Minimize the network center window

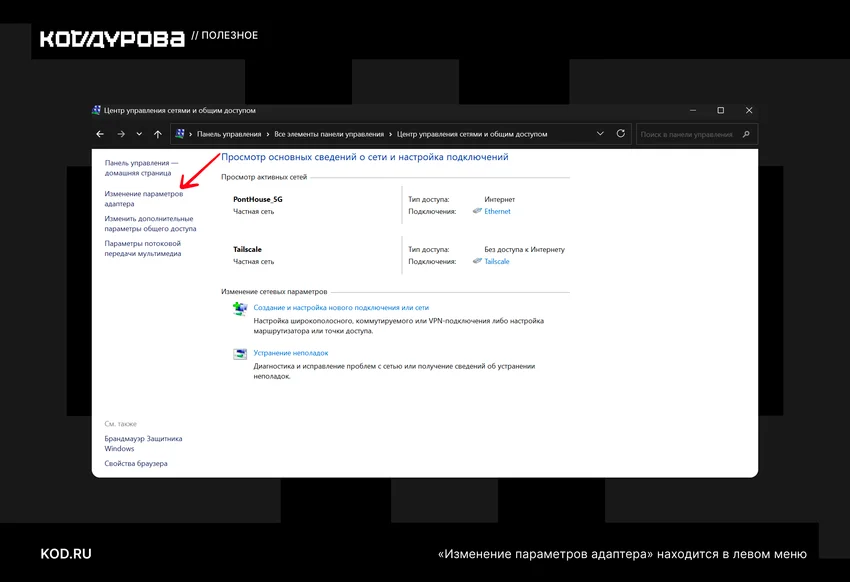(x=693, y=110)
